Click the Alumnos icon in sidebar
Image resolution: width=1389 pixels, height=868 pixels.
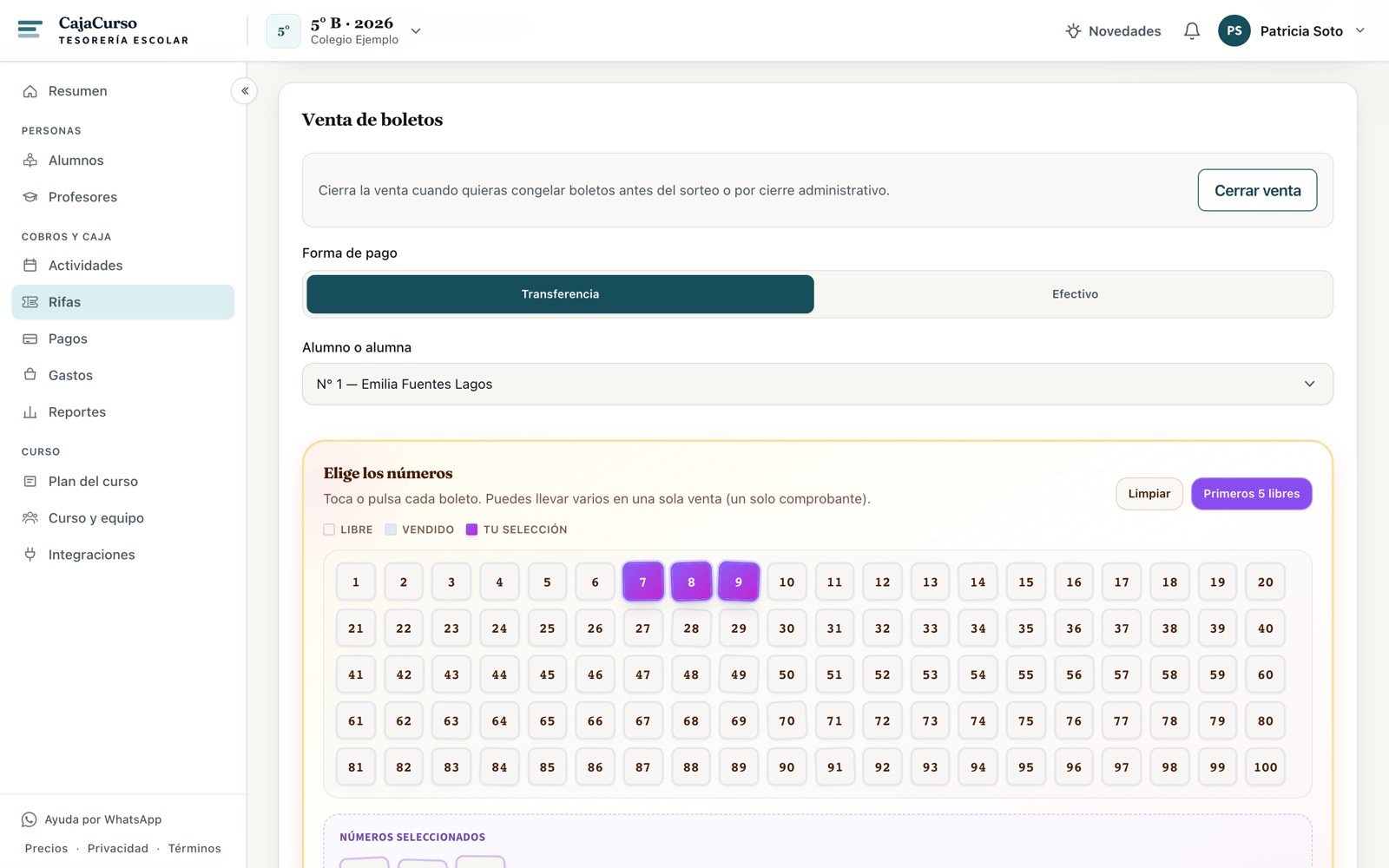coord(30,161)
